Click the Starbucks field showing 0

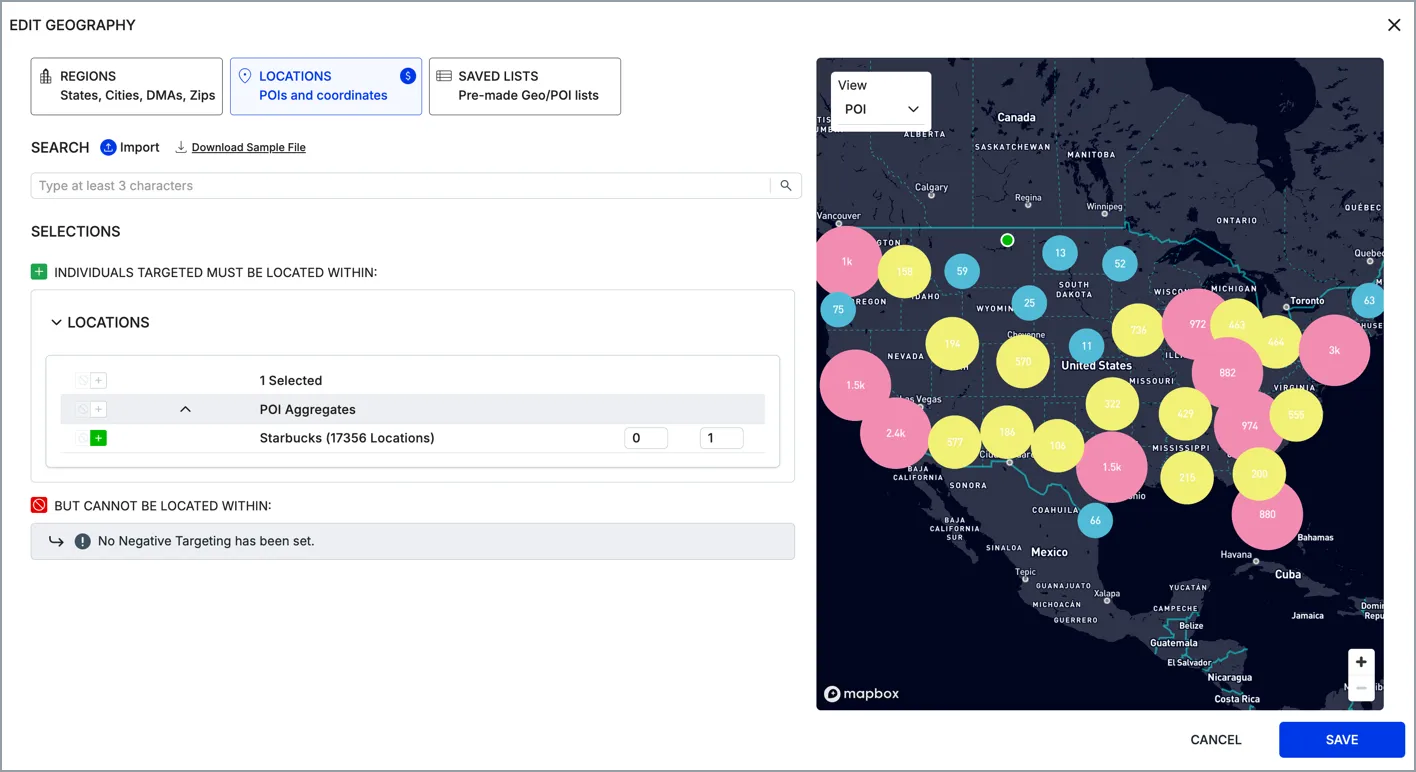(646, 438)
